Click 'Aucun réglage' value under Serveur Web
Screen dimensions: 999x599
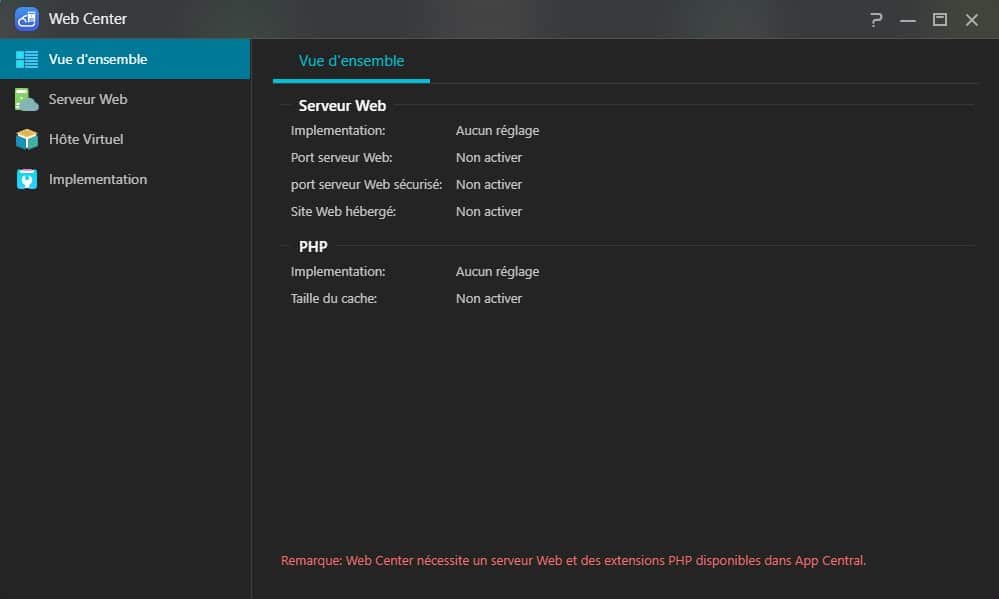click(x=498, y=131)
